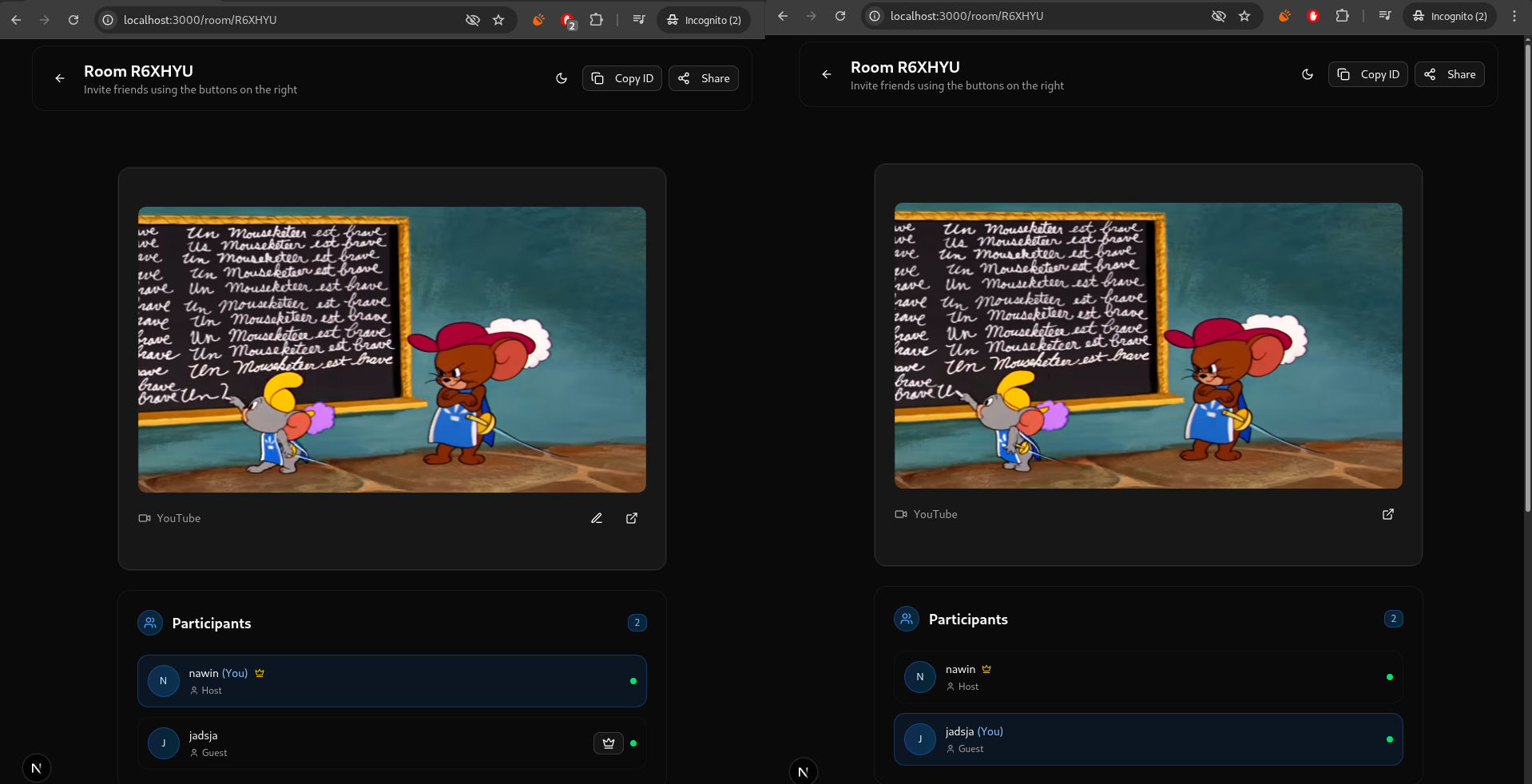1532x784 pixels.
Task: Click the right window vertical scrollbar
Action: click(1527, 279)
